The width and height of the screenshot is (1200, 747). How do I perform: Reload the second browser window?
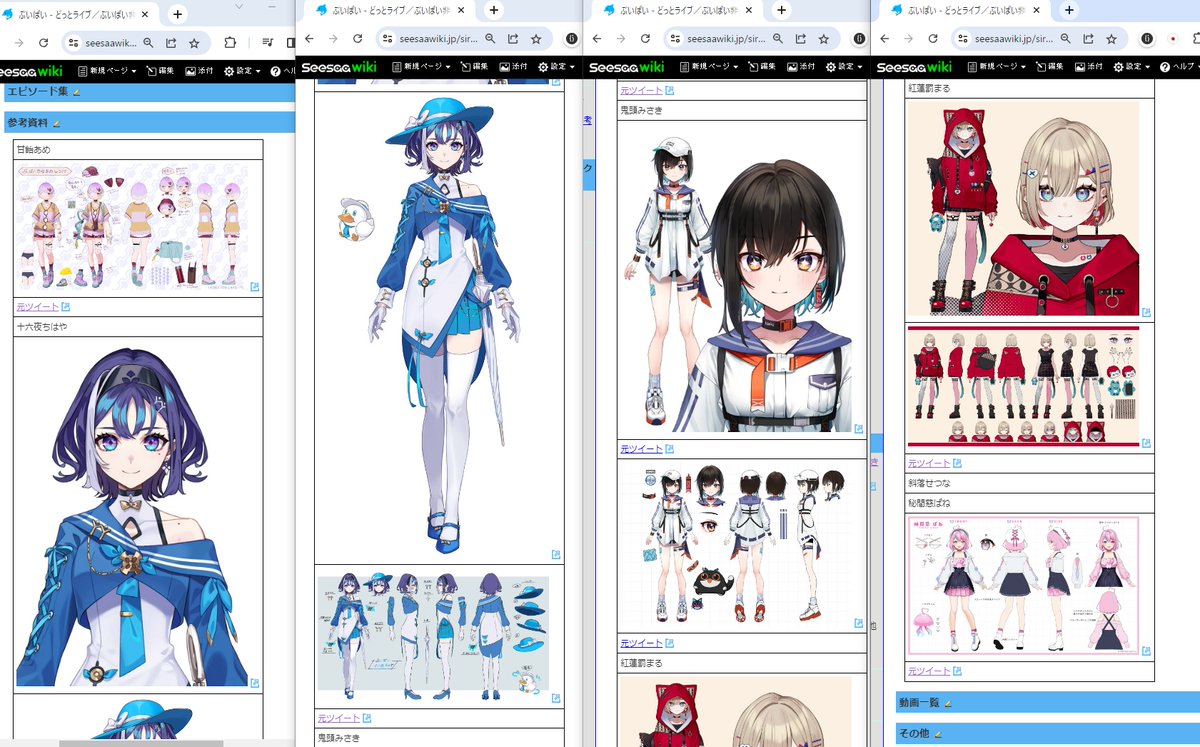click(358, 39)
